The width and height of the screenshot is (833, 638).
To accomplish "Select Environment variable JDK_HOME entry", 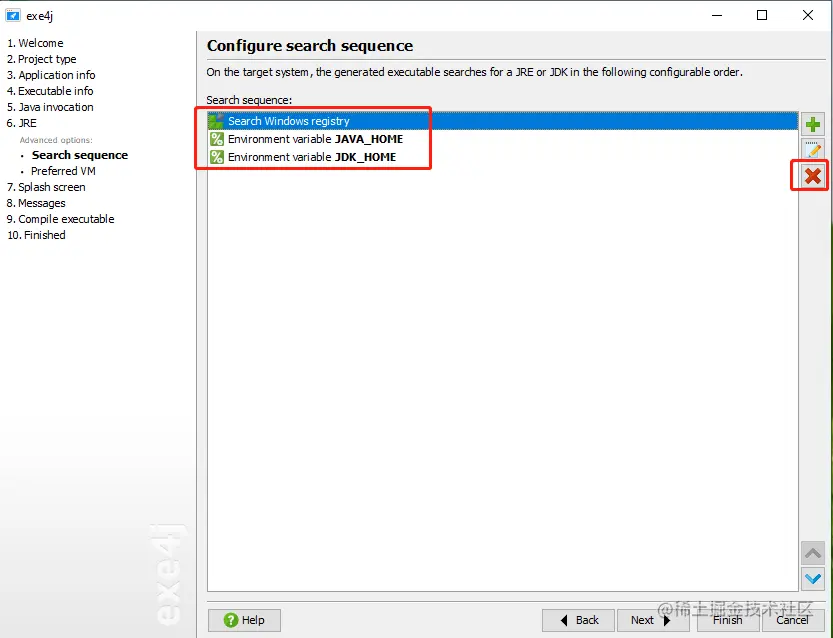I will coord(503,157).
